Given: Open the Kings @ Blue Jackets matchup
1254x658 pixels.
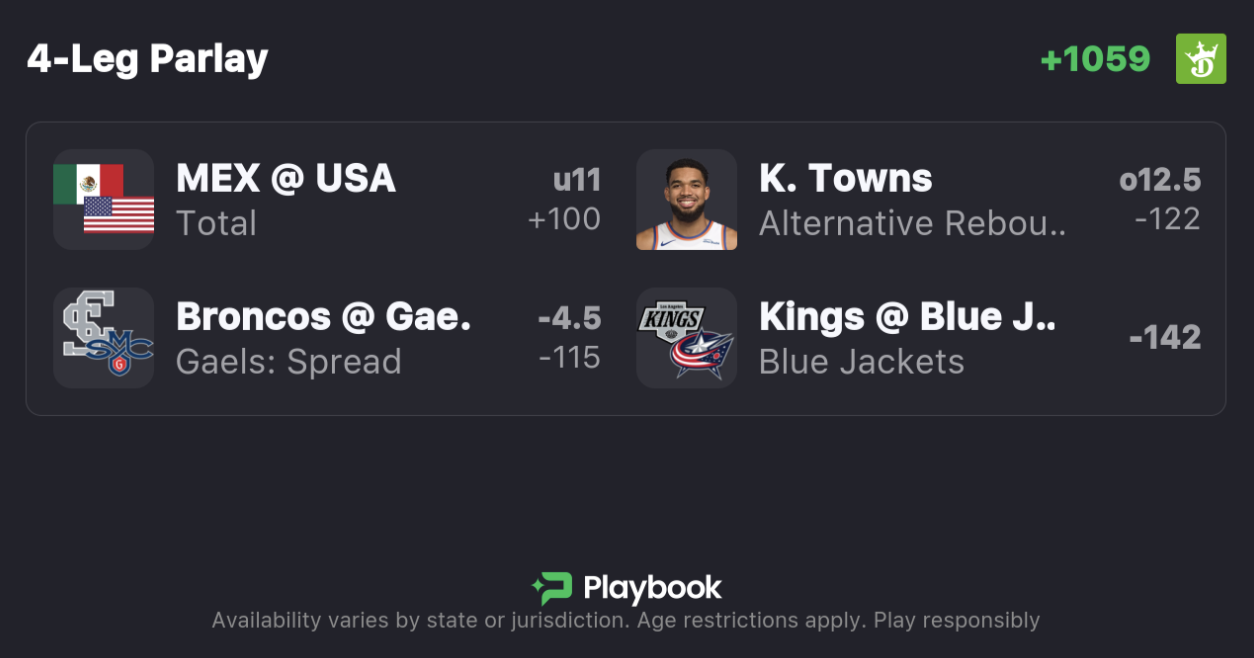Looking at the screenshot, I should click(x=907, y=317).
